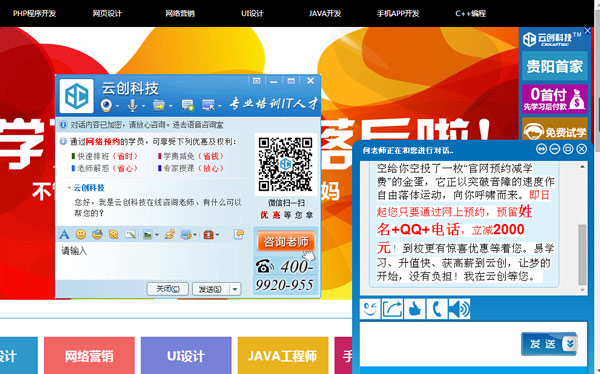Click the orange 咨询老师 button
This screenshot has height=374, width=600.
[286, 242]
